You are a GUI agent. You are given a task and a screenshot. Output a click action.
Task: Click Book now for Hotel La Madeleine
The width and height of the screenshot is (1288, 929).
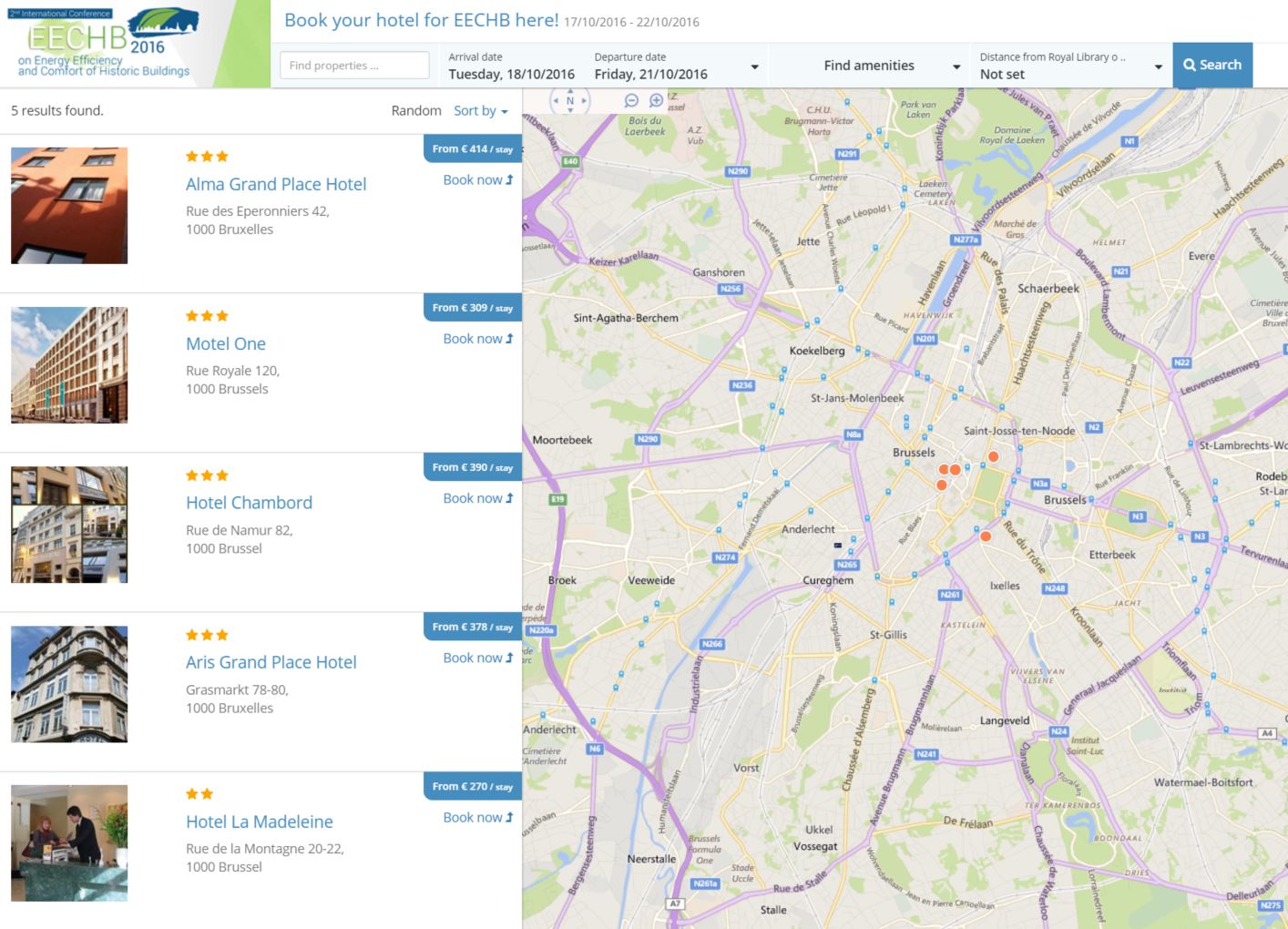[477, 818]
